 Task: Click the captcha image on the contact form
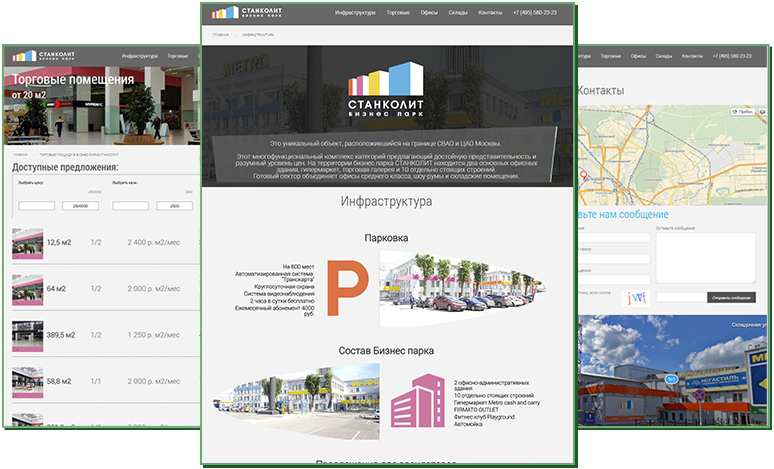[636, 297]
